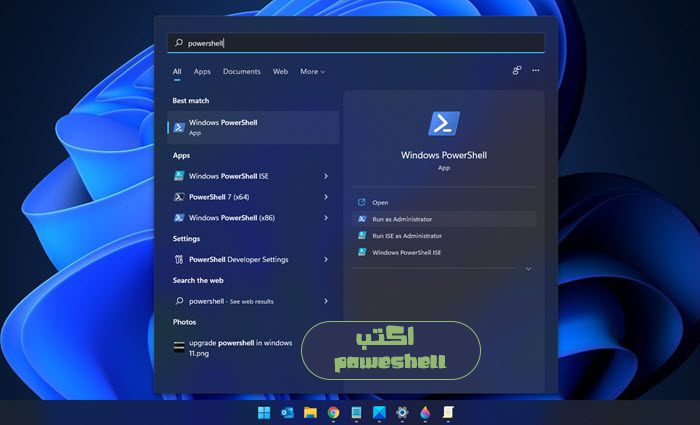Open Outlook from the taskbar
Viewport: 700px width, 425px height.
(x=287, y=412)
